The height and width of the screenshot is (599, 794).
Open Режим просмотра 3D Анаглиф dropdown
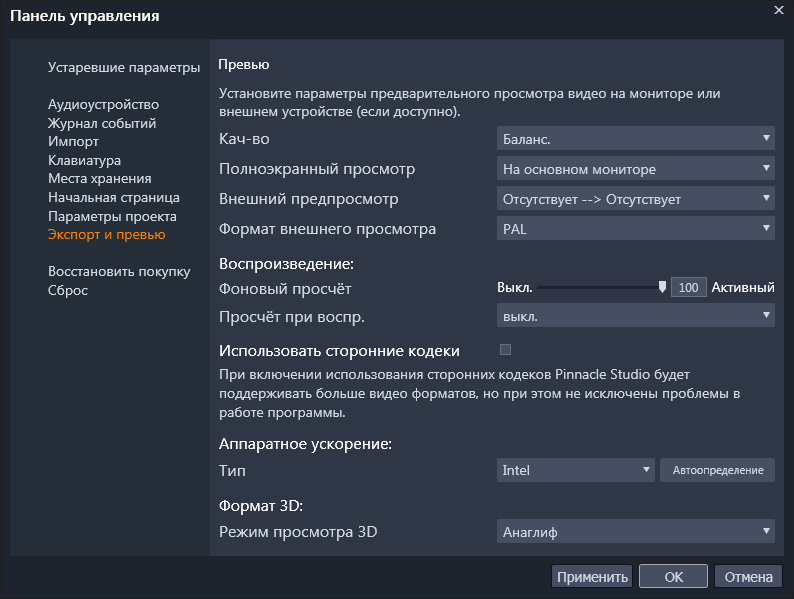pyautogui.click(x=635, y=532)
